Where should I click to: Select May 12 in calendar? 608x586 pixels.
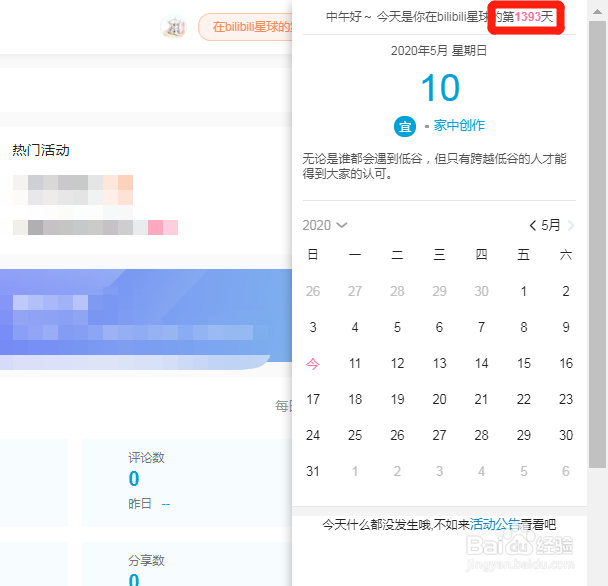(397, 363)
